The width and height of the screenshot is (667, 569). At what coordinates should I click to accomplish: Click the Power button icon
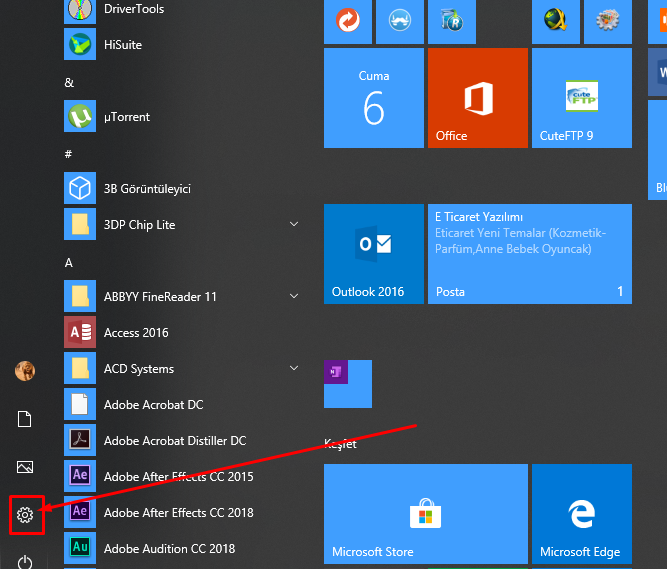(x=25, y=562)
